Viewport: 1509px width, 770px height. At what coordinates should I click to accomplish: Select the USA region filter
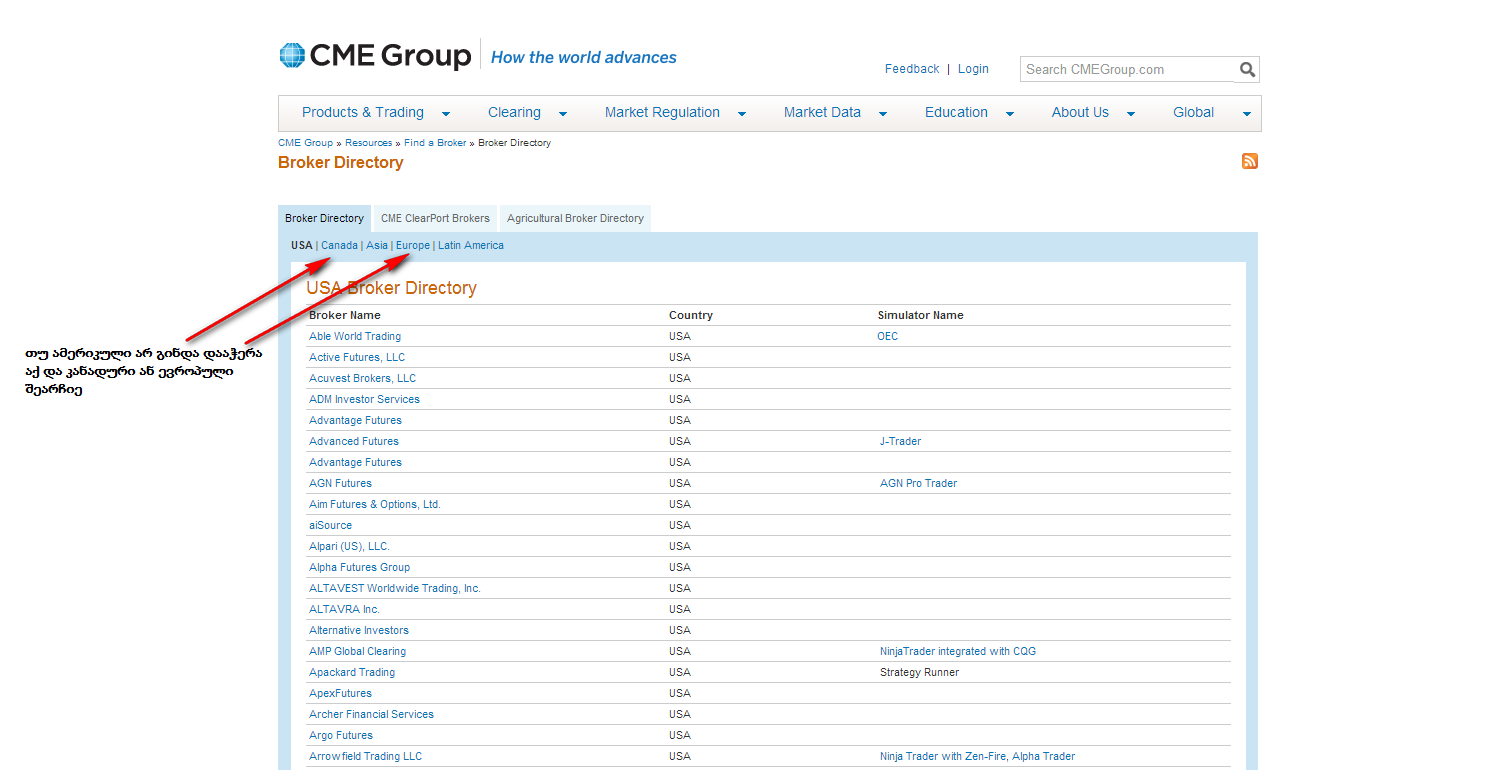coord(302,245)
